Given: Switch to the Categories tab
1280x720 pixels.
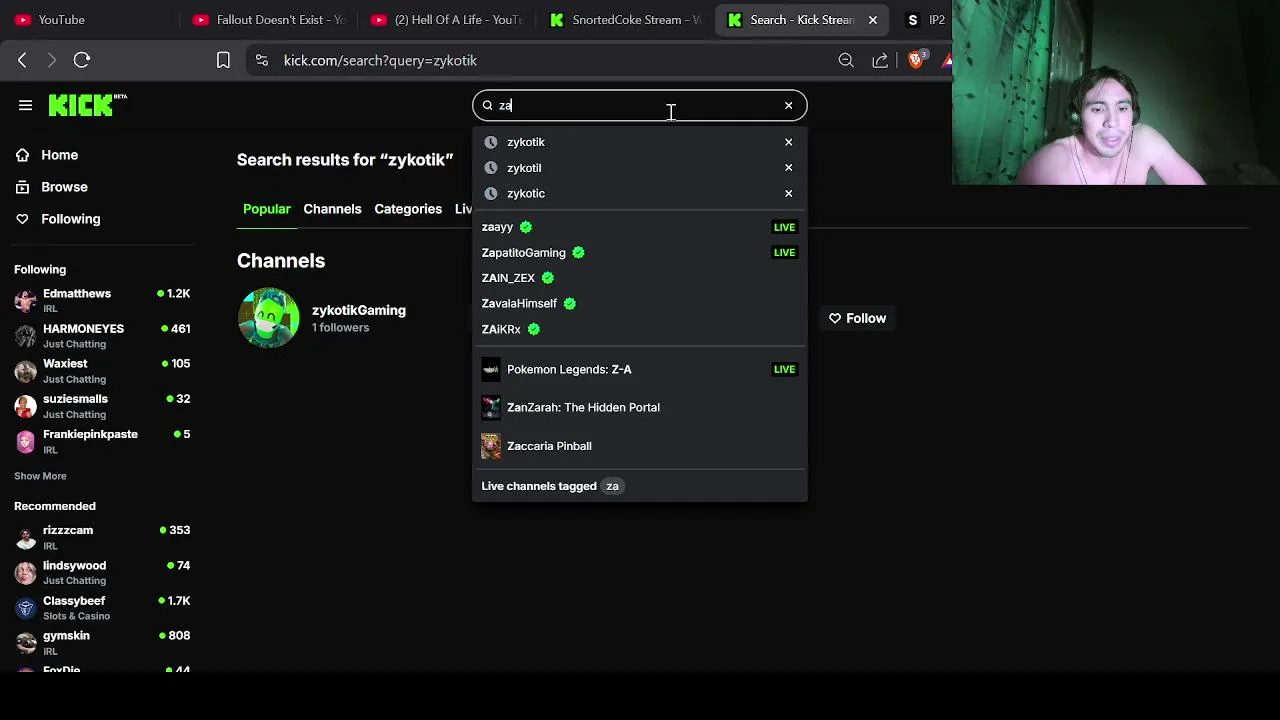Looking at the screenshot, I should [x=408, y=209].
